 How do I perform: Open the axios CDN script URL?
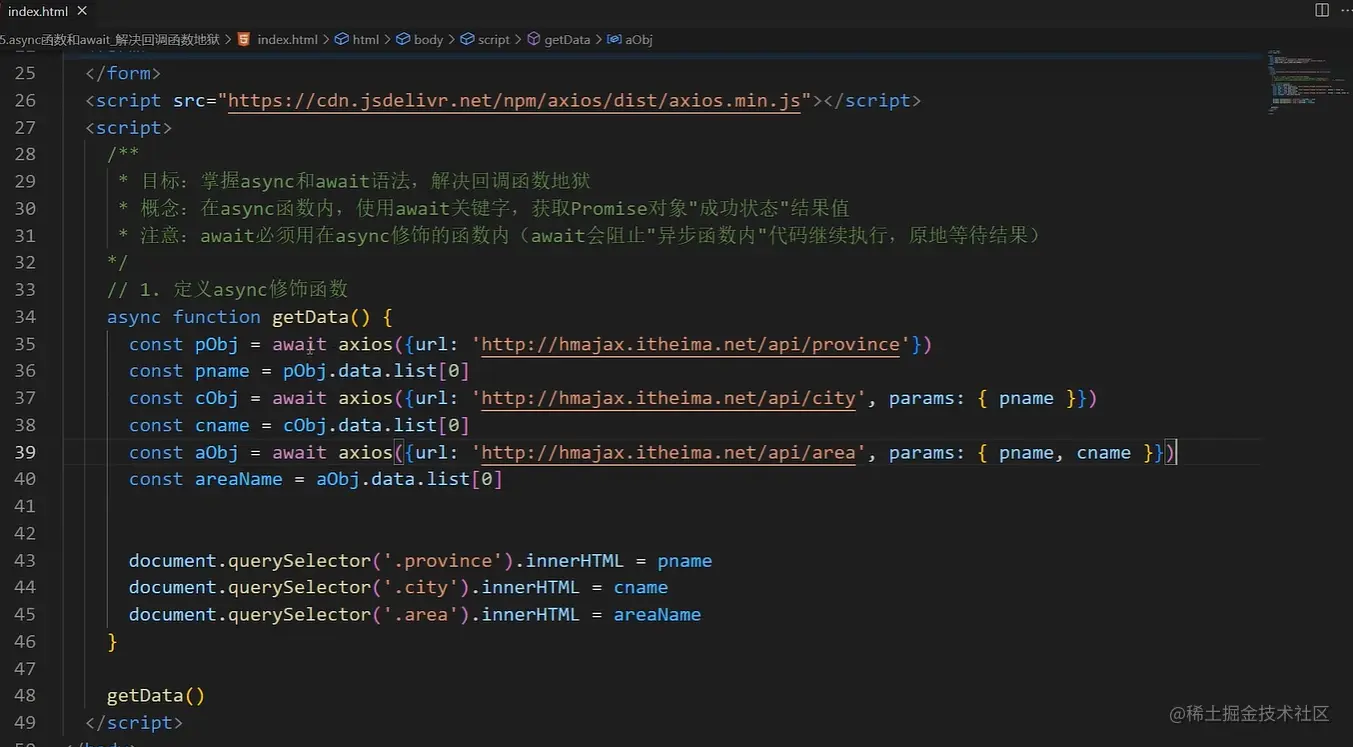(514, 100)
